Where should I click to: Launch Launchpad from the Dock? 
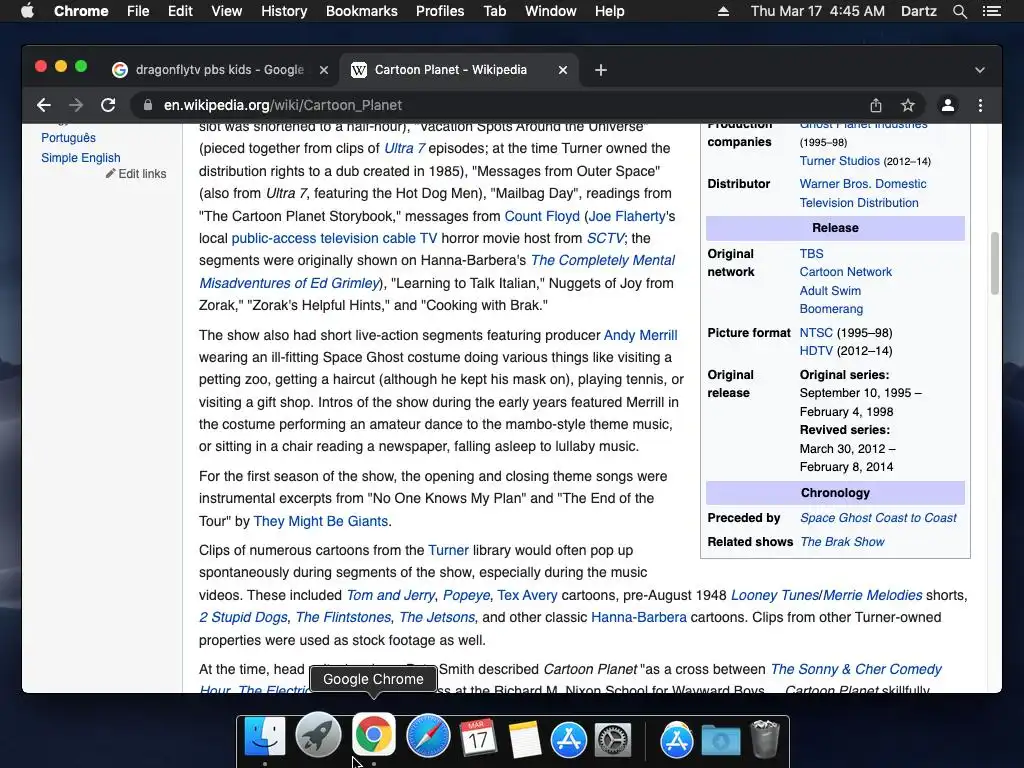(318, 737)
